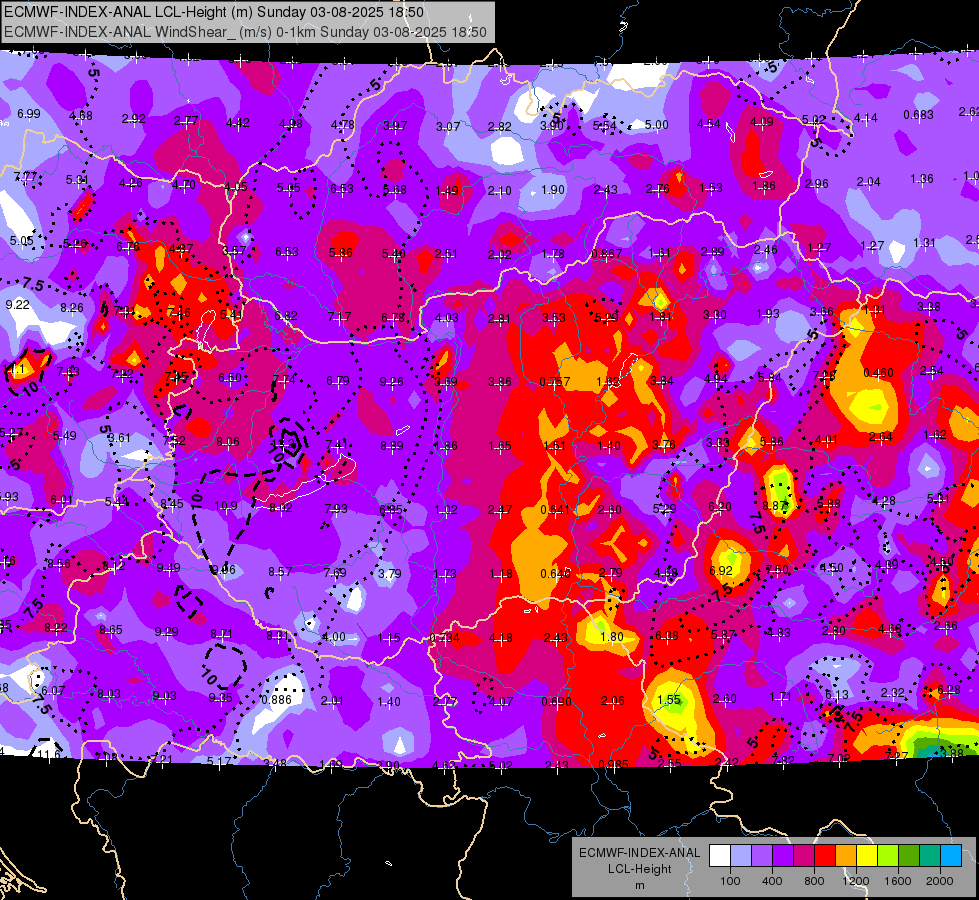The image size is (979, 900).
Task: Click the legend tick label 2000
Action: point(940,881)
